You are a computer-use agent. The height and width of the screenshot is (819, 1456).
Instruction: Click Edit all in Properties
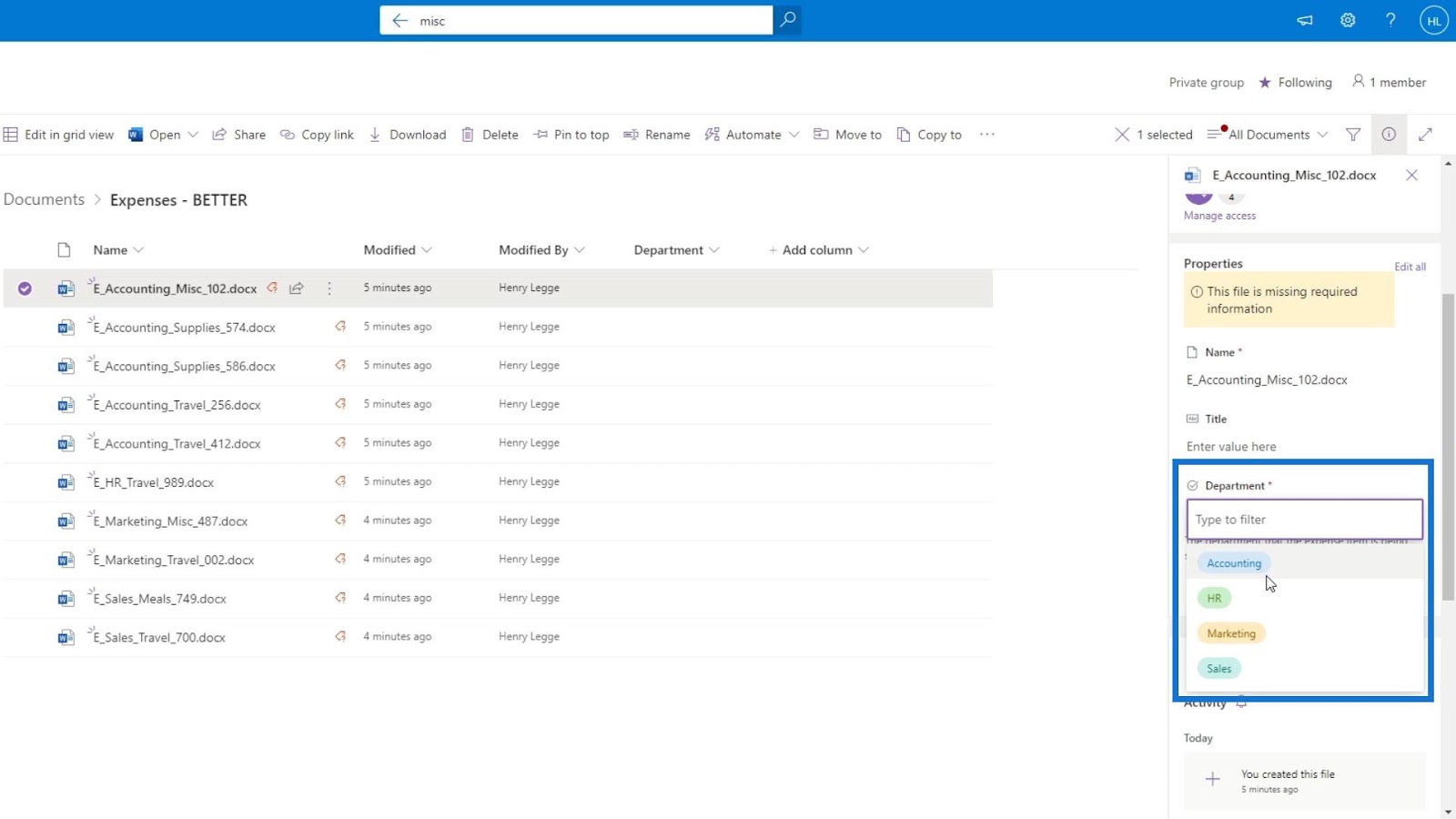pyautogui.click(x=1410, y=267)
